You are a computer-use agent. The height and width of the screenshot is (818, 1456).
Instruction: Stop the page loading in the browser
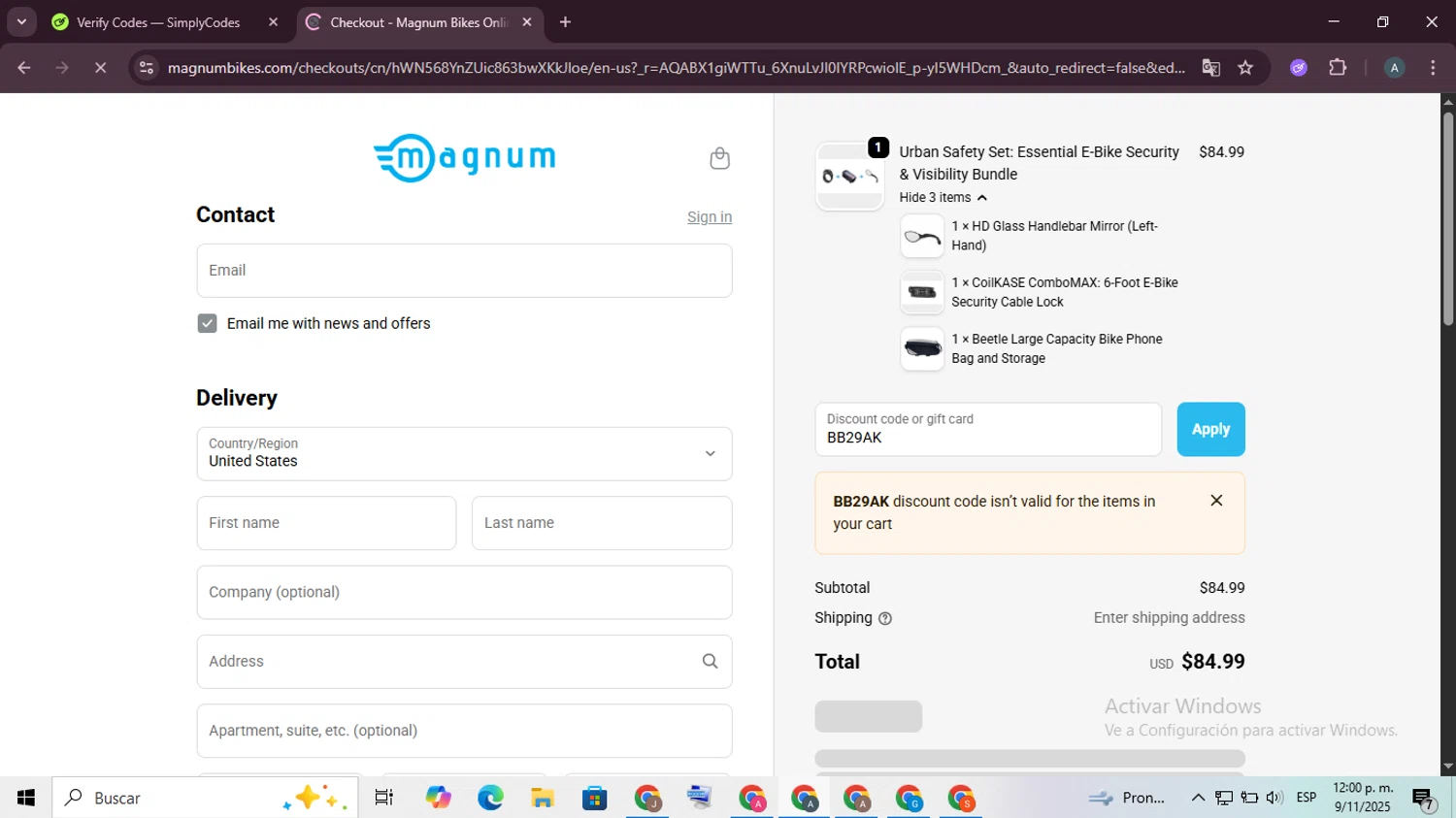pyautogui.click(x=100, y=68)
